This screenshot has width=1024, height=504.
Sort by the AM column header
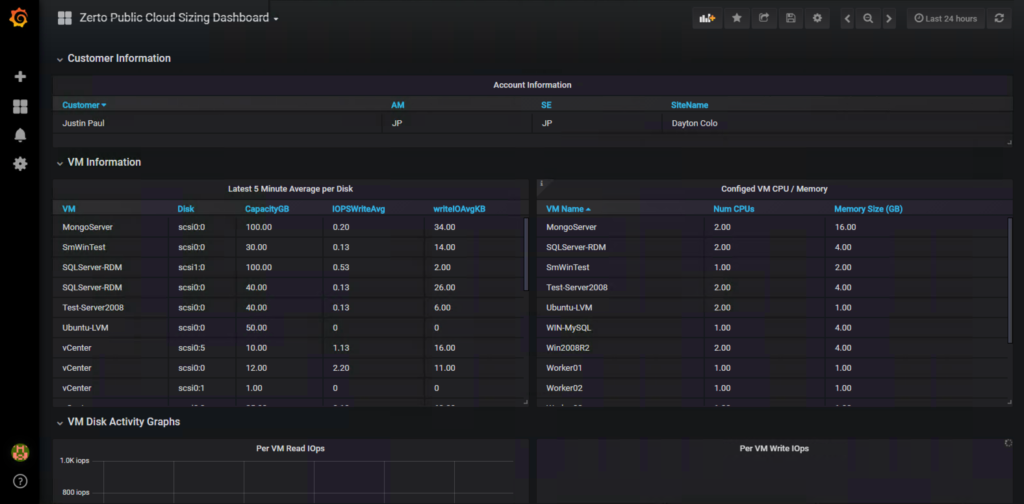click(398, 105)
